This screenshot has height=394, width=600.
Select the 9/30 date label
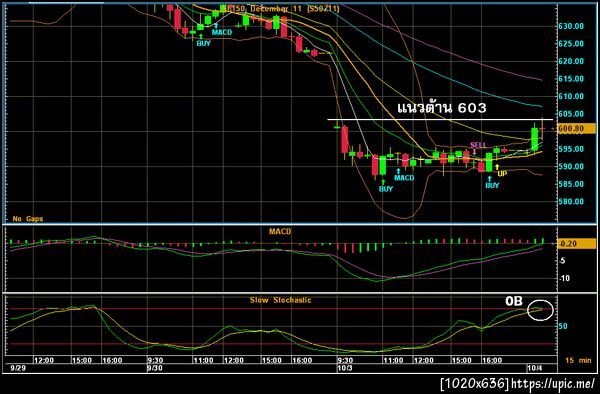point(155,368)
